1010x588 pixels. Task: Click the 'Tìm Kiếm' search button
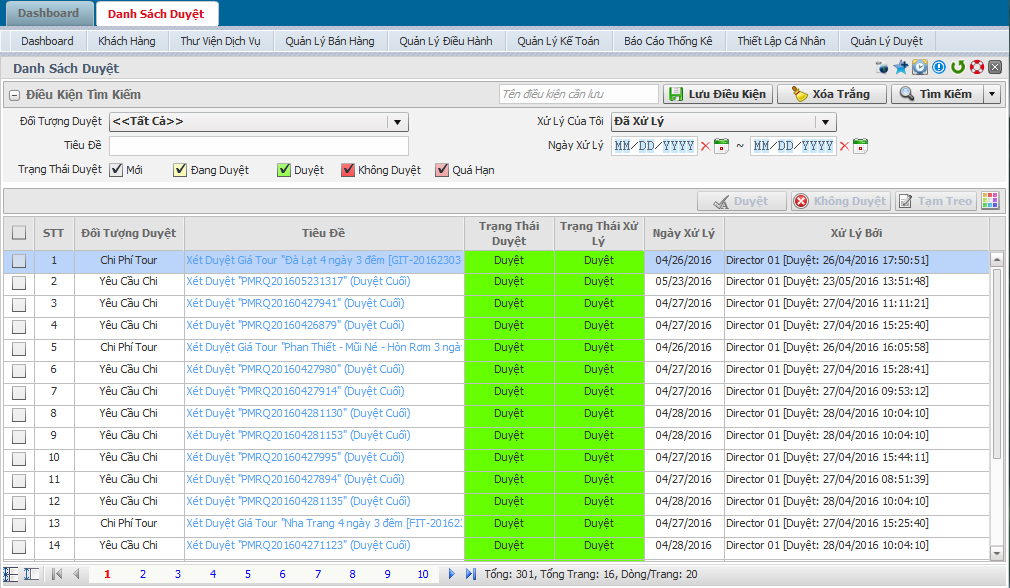click(936, 94)
